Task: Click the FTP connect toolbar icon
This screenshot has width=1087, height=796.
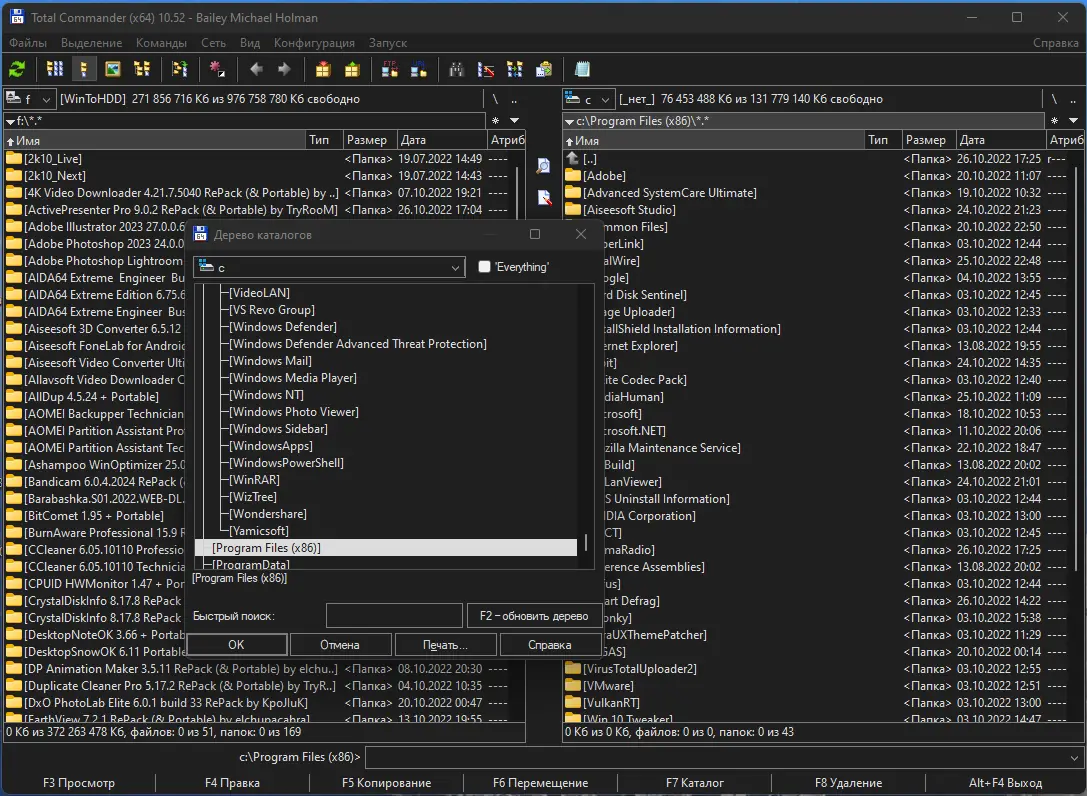Action: (x=390, y=69)
